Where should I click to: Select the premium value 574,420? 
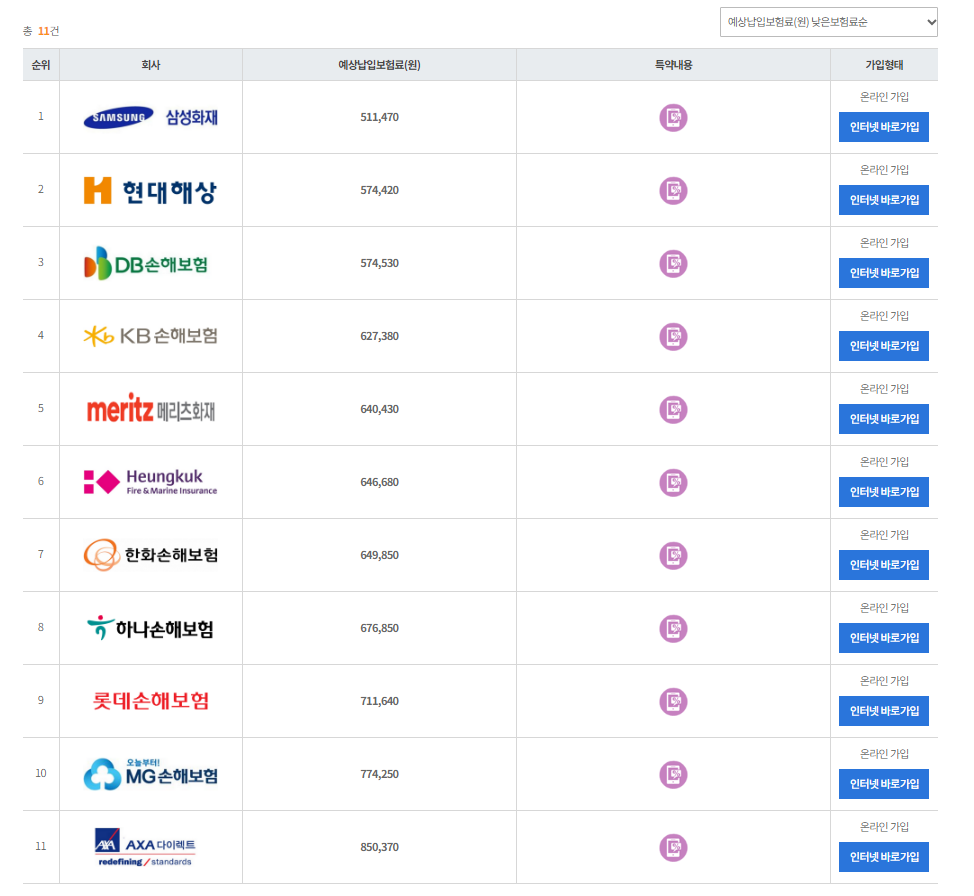click(379, 190)
